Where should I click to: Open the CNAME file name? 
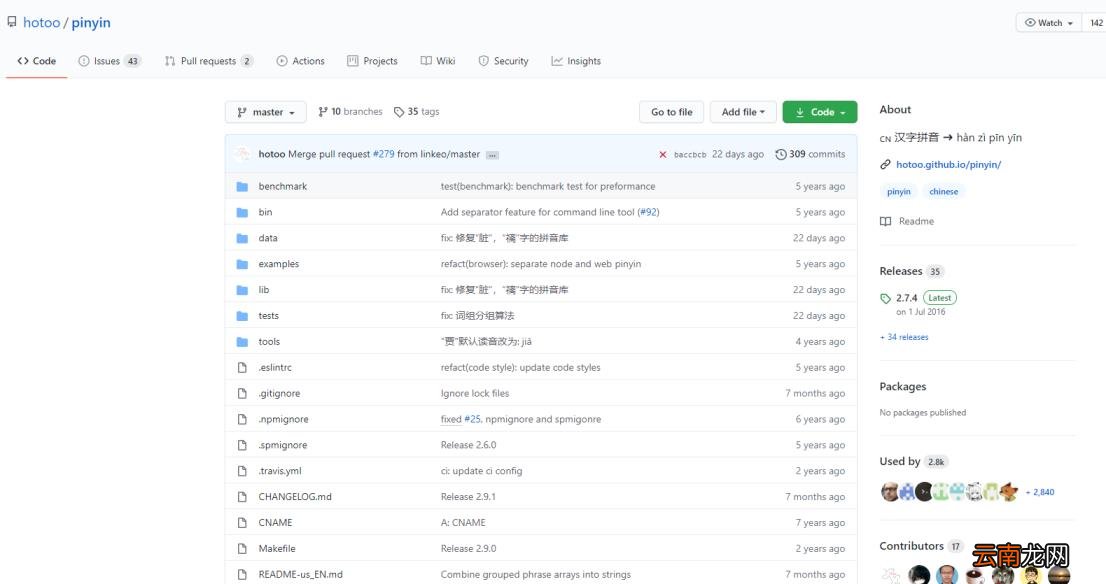(275, 523)
